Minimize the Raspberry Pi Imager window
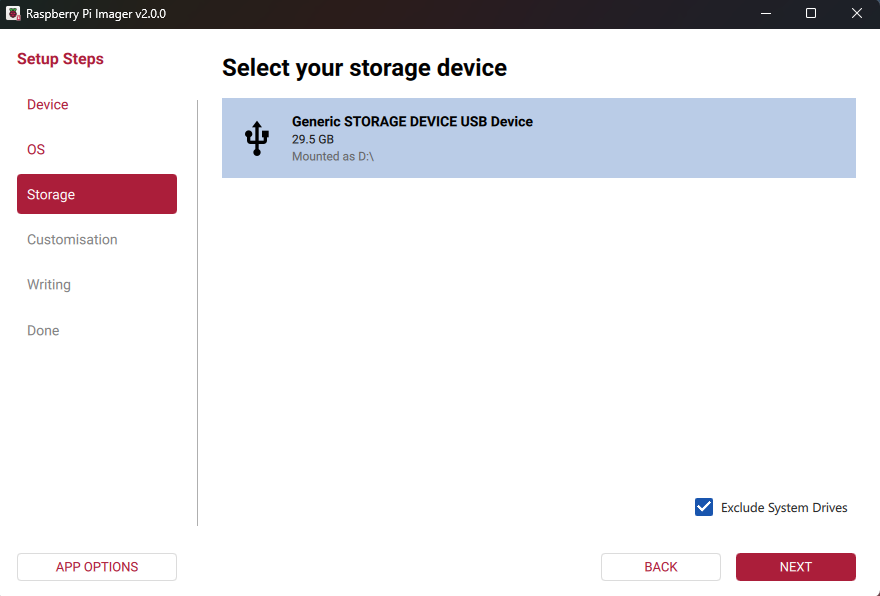Image resolution: width=880 pixels, height=596 pixels. click(765, 13)
